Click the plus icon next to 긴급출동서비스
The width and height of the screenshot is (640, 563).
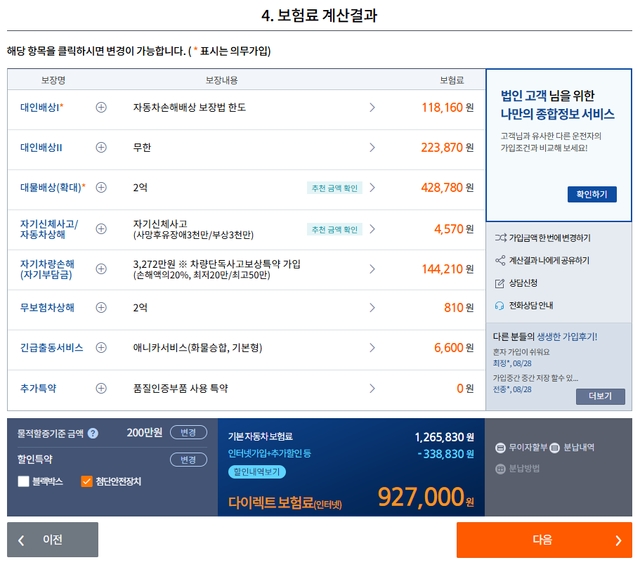coord(101,347)
